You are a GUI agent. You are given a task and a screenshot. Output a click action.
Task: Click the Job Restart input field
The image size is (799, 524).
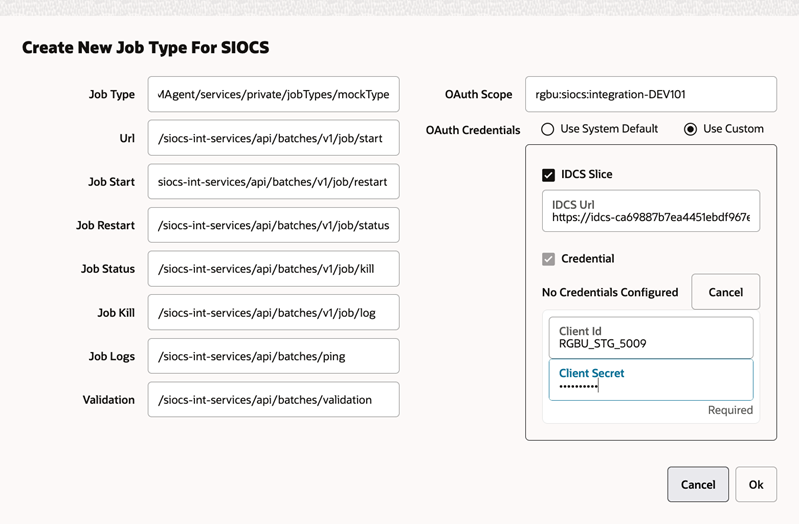click(x=274, y=225)
